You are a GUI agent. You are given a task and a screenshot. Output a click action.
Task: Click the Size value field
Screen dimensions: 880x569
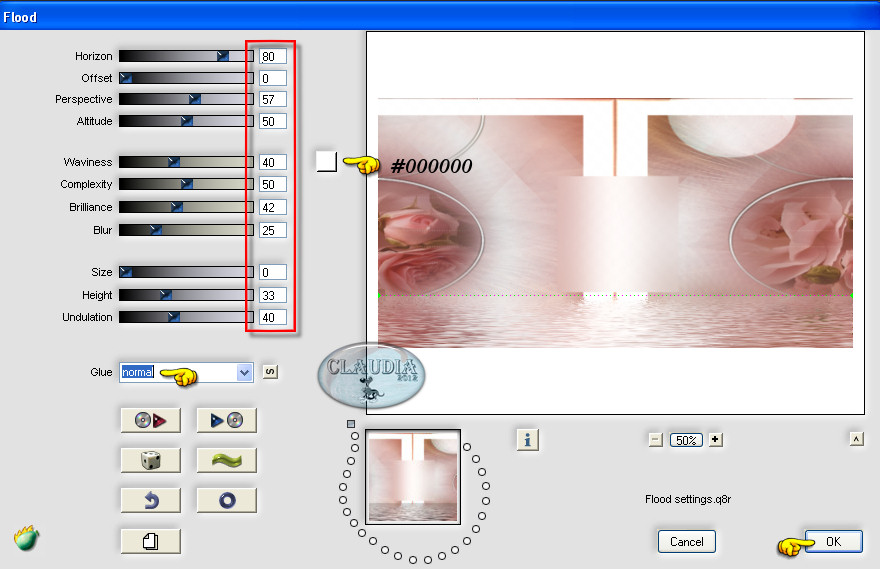(273, 272)
